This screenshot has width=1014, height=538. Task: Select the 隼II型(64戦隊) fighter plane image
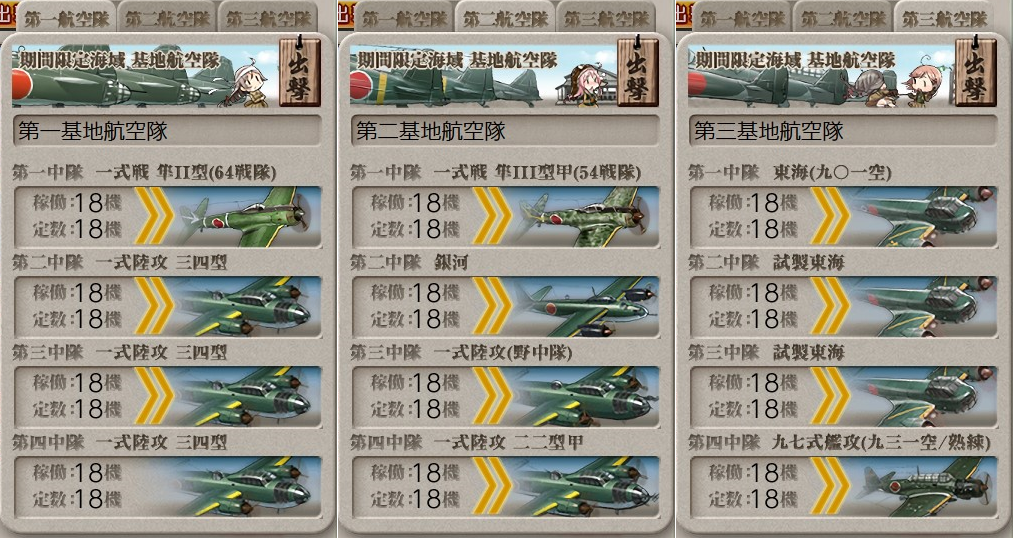tap(249, 217)
